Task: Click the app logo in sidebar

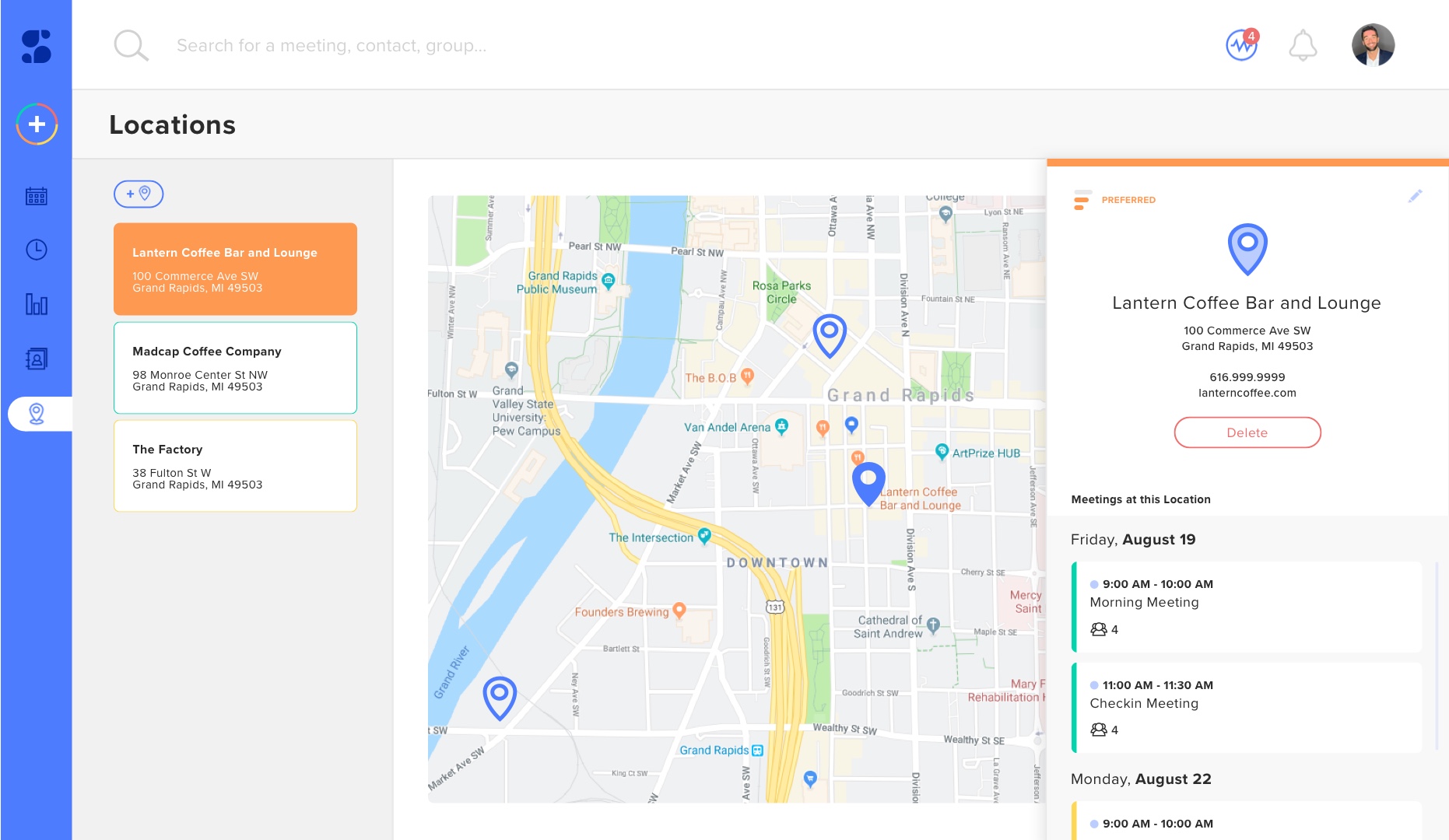Action: coord(36,47)
